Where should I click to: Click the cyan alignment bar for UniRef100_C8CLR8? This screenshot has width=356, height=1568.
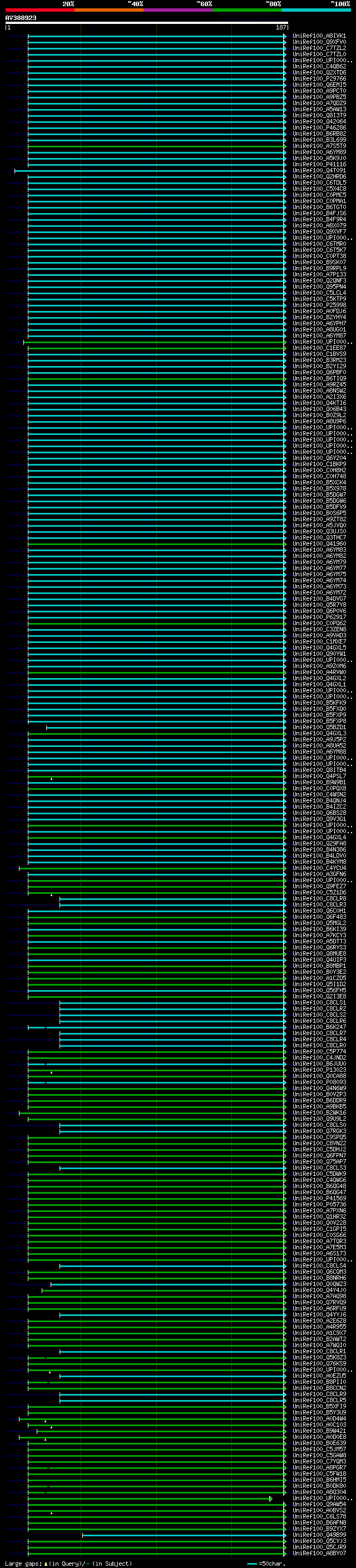coord(170,899)
